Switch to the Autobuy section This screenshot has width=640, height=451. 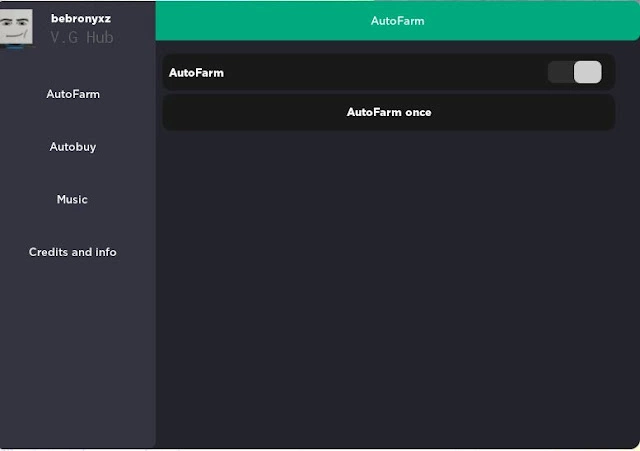pos(73,147)
